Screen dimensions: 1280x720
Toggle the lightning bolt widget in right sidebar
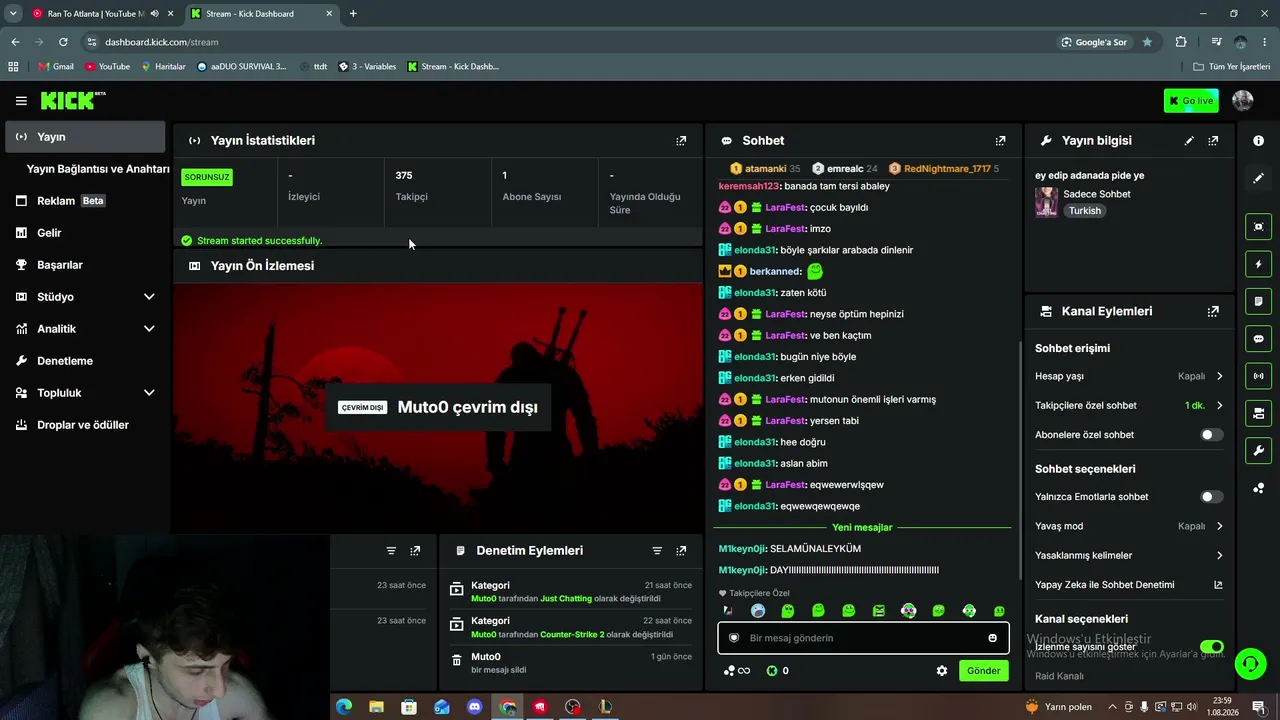[x=1258, y=264]
